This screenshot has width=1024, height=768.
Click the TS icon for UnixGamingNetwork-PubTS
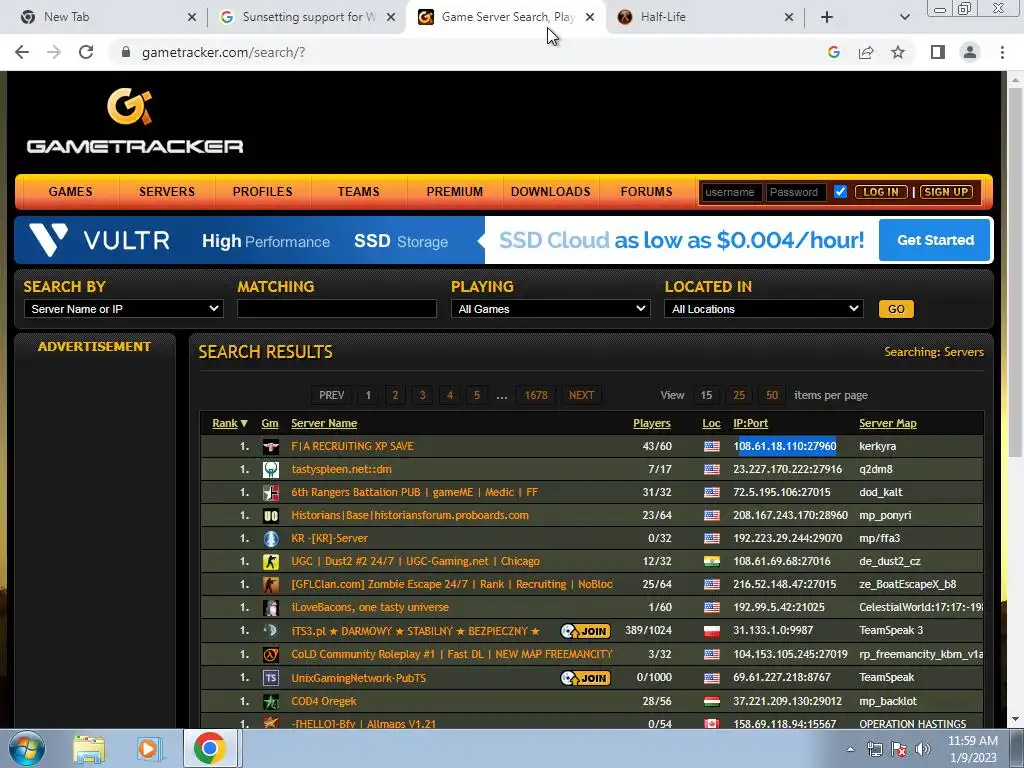pos(270,678)
